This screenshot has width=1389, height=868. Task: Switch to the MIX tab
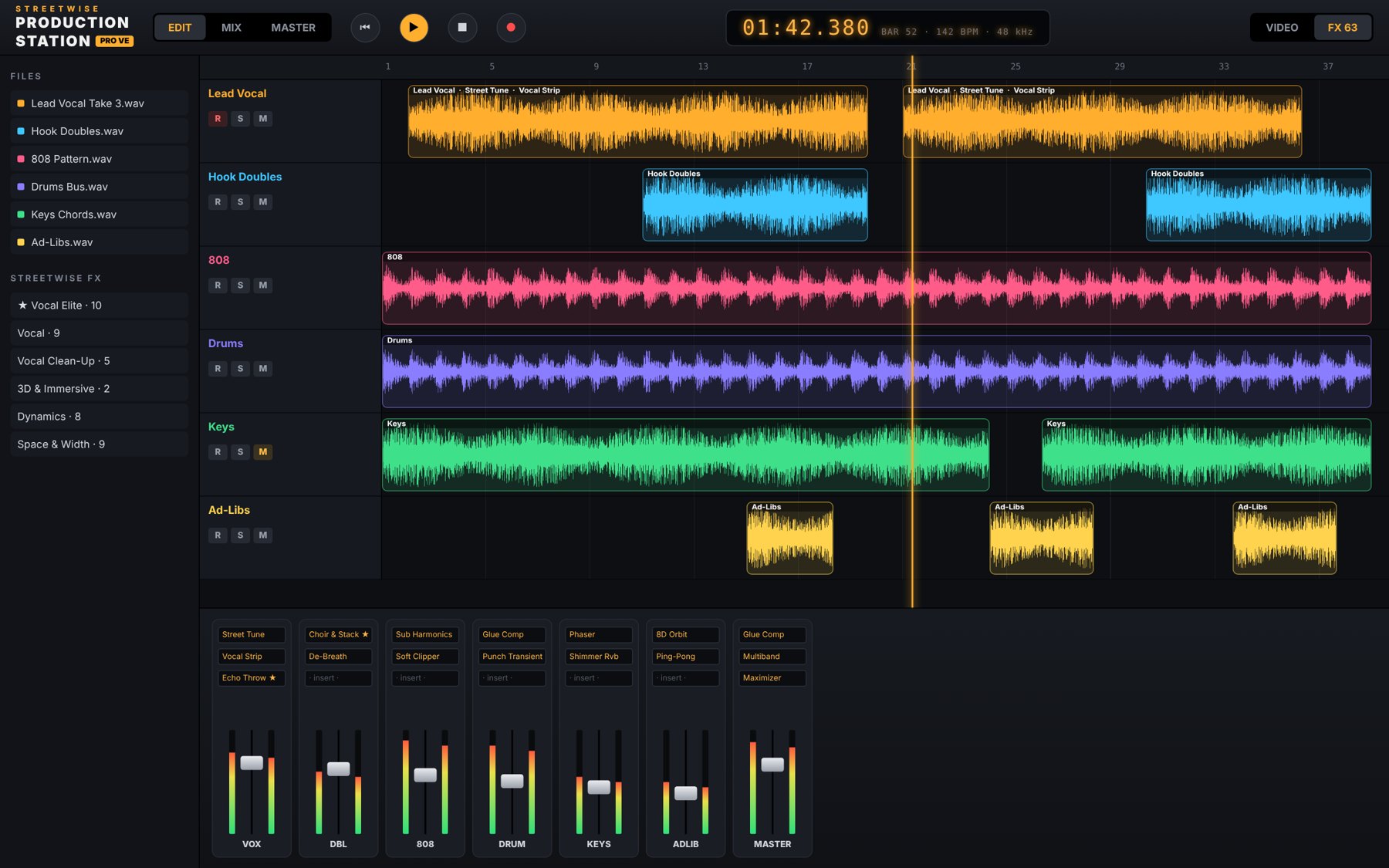click(x=231, y=28)
